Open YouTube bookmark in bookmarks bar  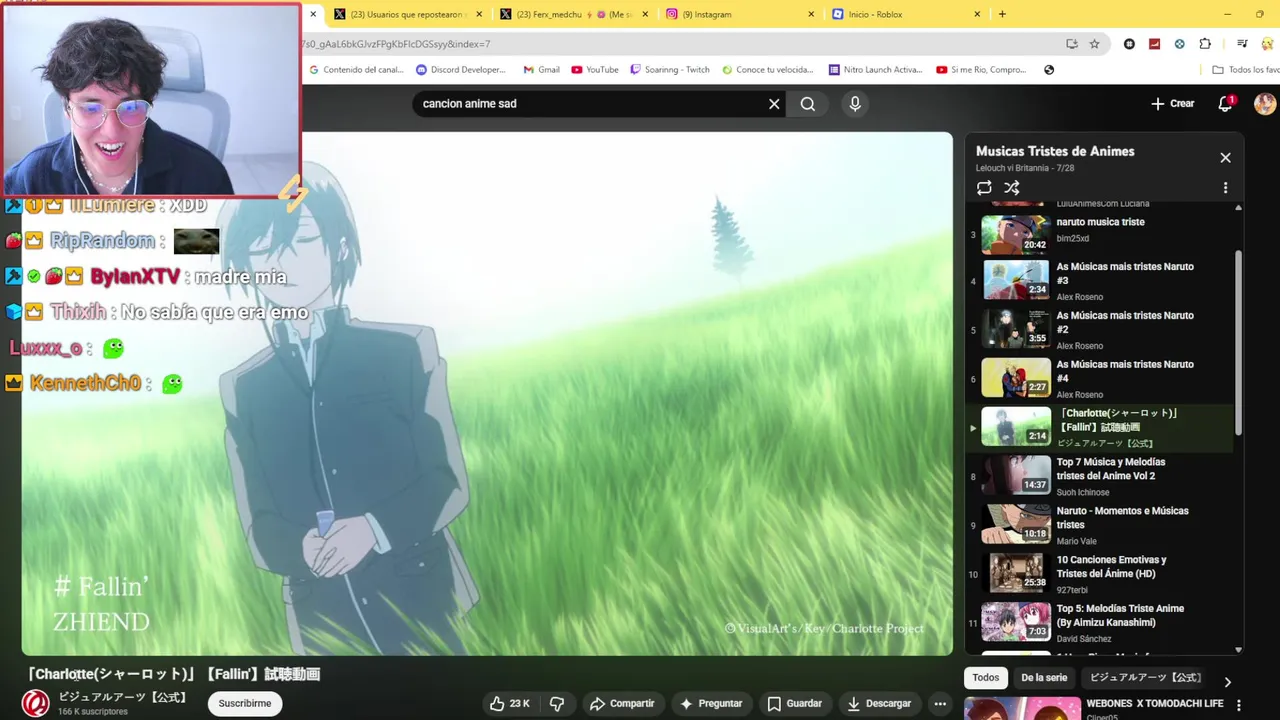click(x=595, y=70)
